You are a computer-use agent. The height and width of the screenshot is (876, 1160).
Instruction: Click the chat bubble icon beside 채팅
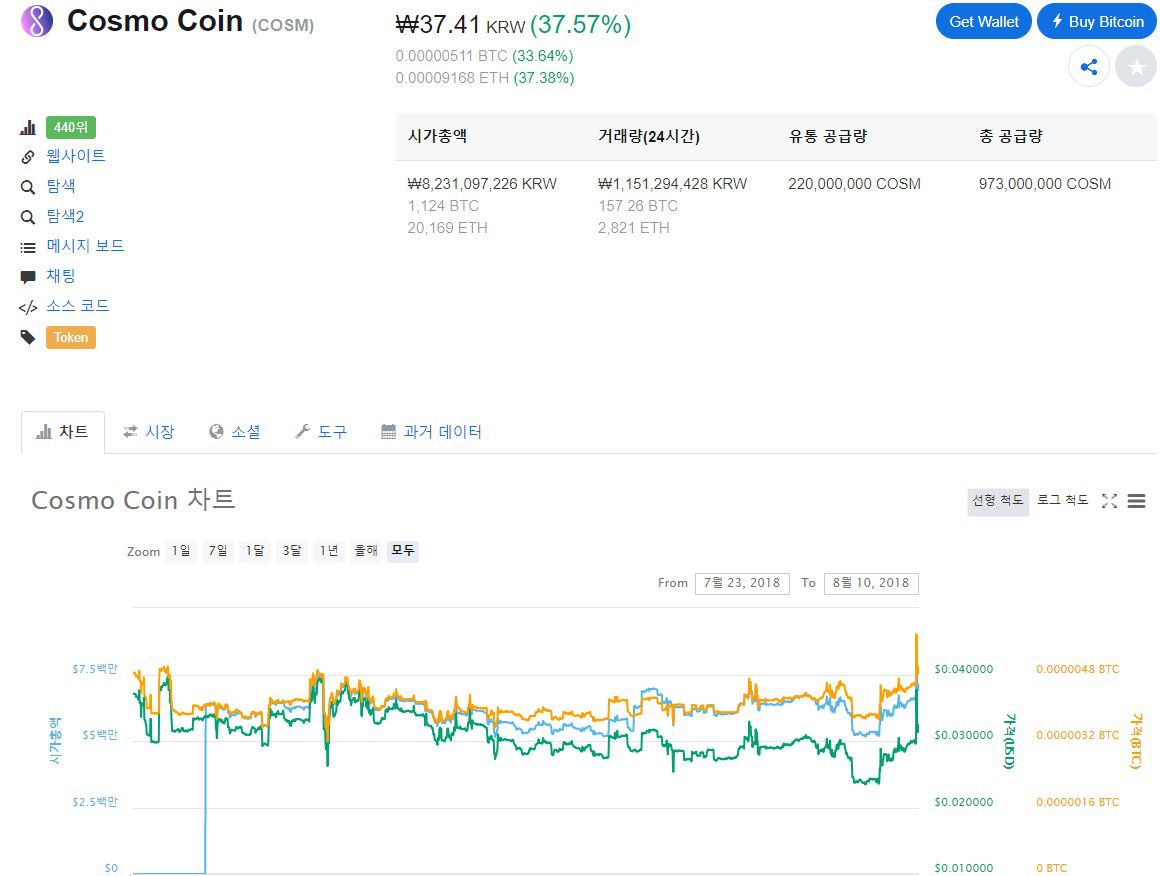27,277
